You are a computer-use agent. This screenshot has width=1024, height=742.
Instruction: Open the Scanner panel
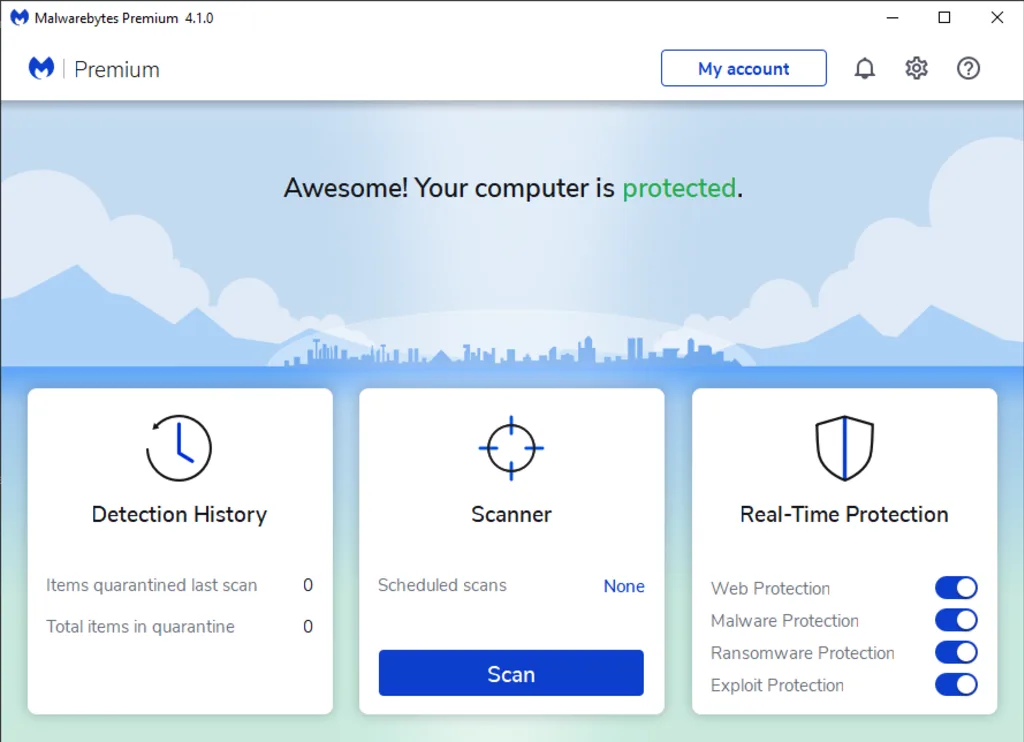511,514
